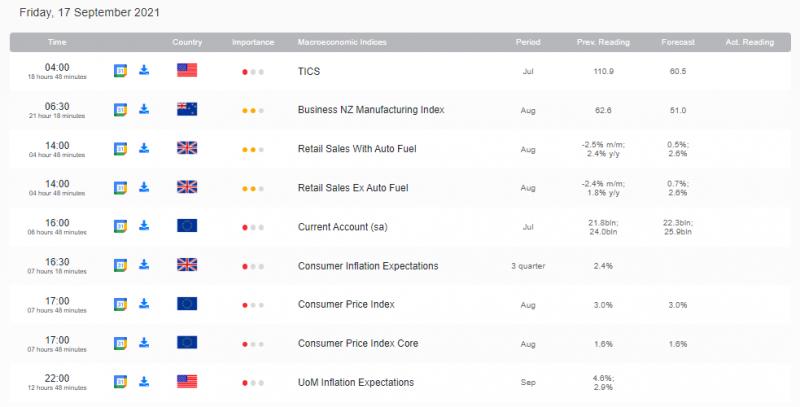
Task: Open Current Account (sa) entry
Action: pos(342,227)
